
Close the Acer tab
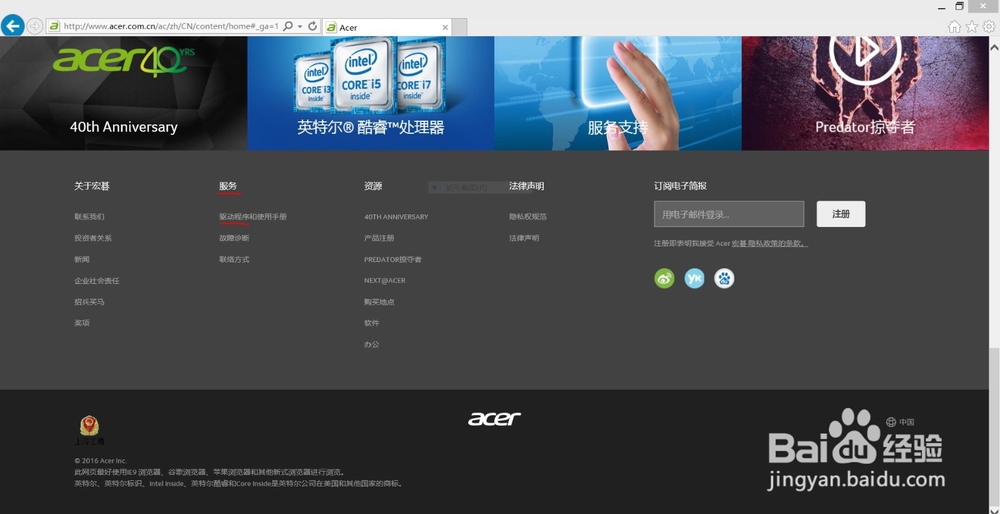point(445,27)
